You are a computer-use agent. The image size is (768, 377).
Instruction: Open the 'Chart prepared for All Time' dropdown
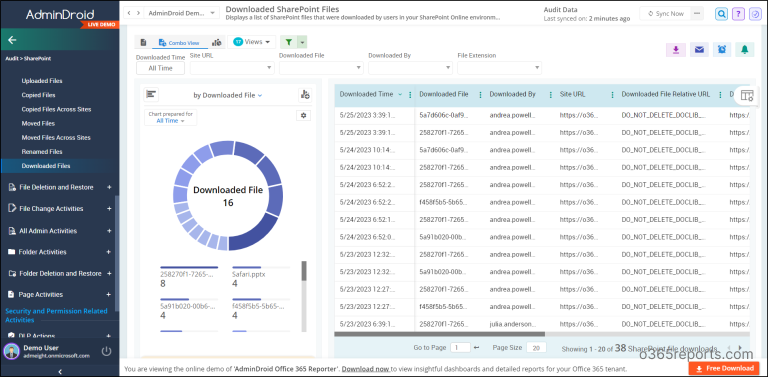170,118
